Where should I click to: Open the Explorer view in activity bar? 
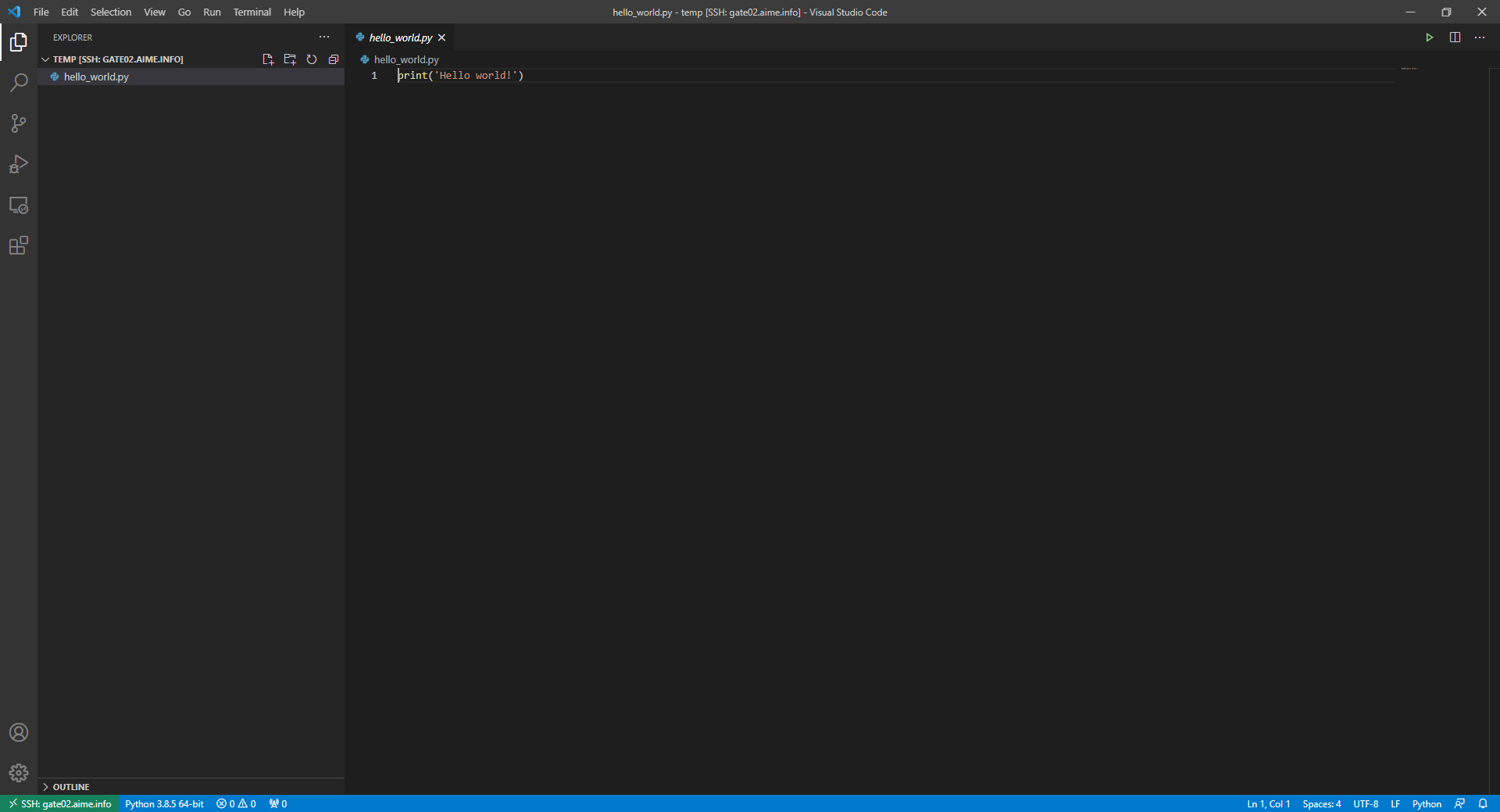tap(19, 42)
